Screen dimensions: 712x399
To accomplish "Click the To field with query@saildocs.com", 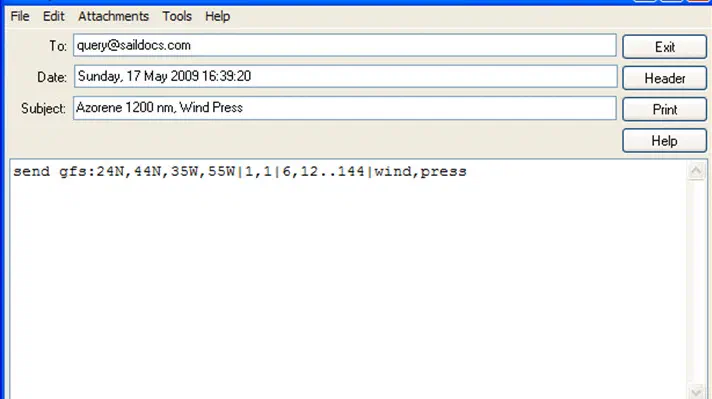I will (x=345, y=45).
